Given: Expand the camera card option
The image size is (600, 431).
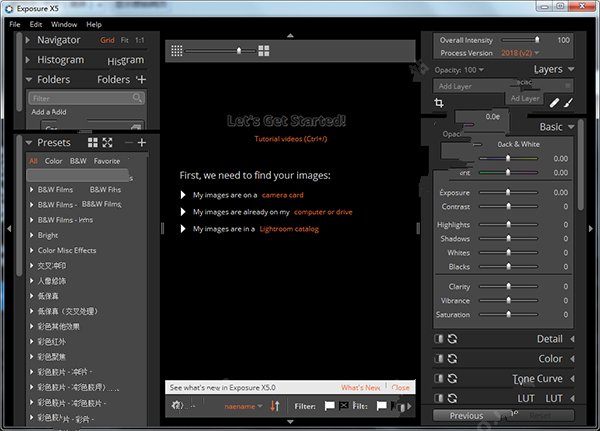Looking at the screenshot, I should 183,195.
